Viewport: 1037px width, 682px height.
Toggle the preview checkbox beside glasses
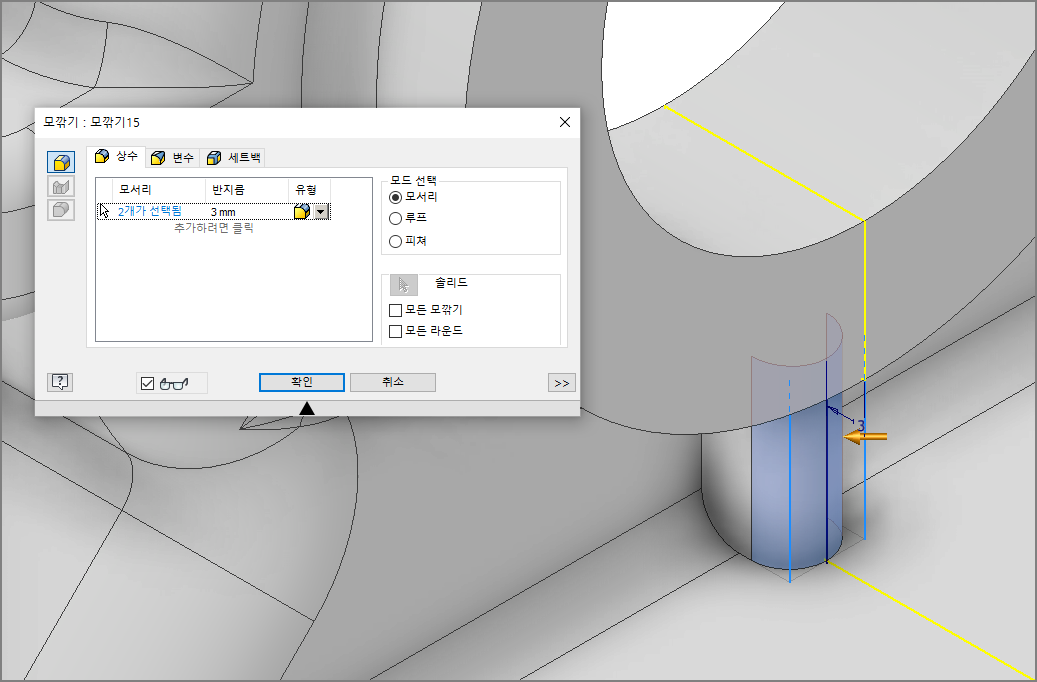[147, 384]
